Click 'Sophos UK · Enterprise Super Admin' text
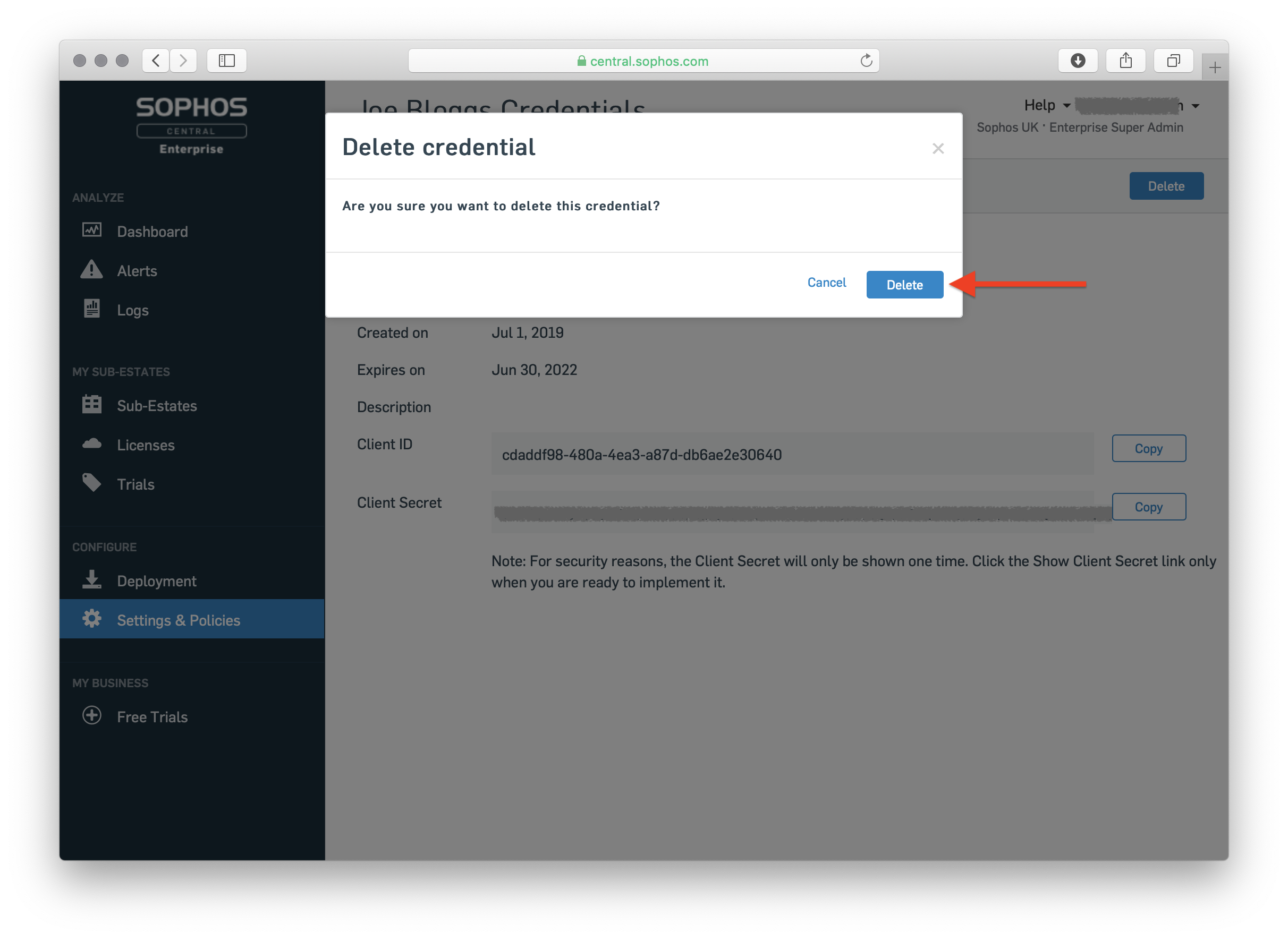Screen dimensions: 1288x939 [x=1079, y=127]
